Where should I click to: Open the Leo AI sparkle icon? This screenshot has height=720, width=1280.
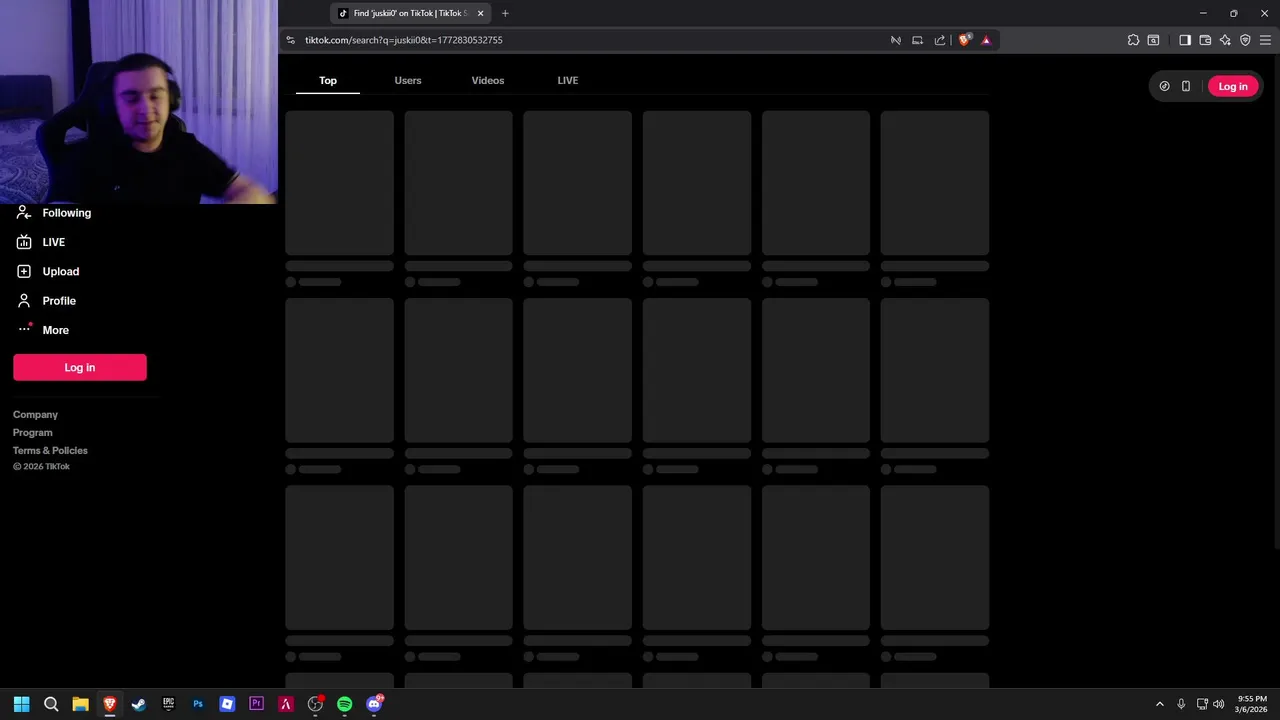click(x=1225, y=40)
